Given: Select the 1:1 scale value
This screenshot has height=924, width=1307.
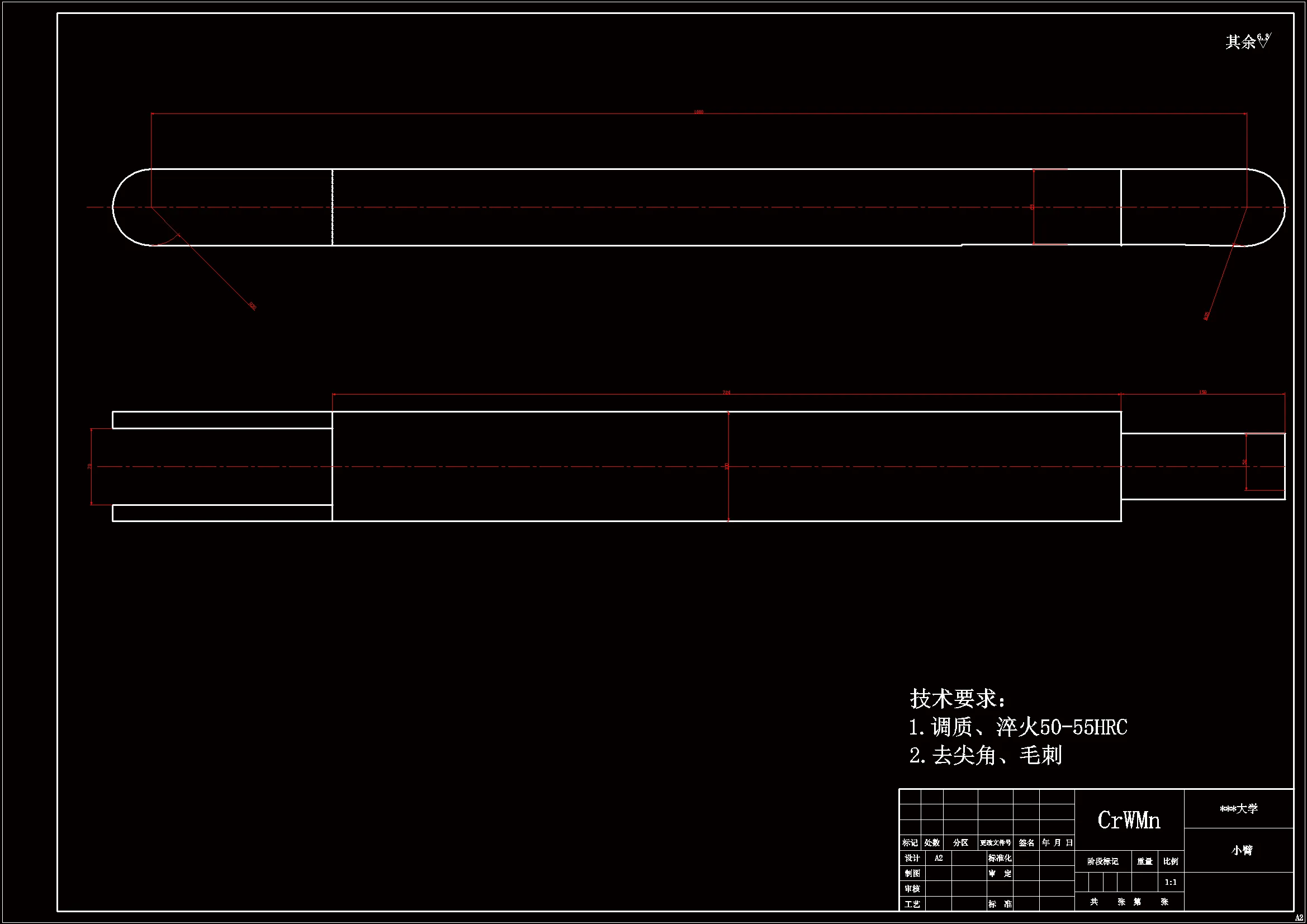Looking at the screenshot, I should [1171, 883].
